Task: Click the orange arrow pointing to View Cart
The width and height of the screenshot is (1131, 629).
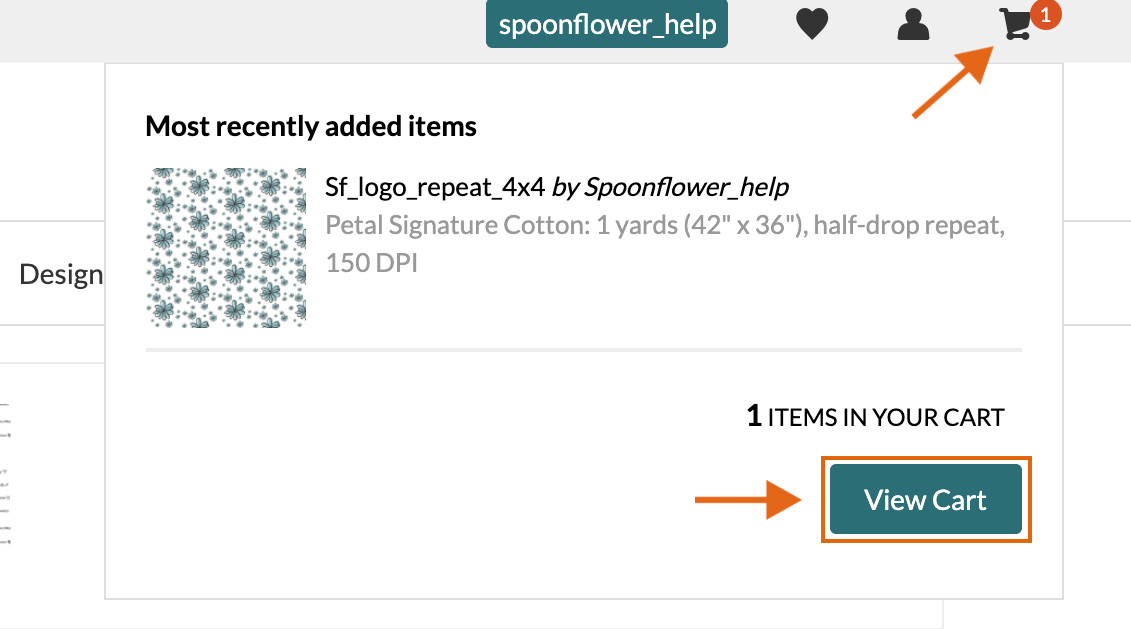Action: click(x=748, y=499)
